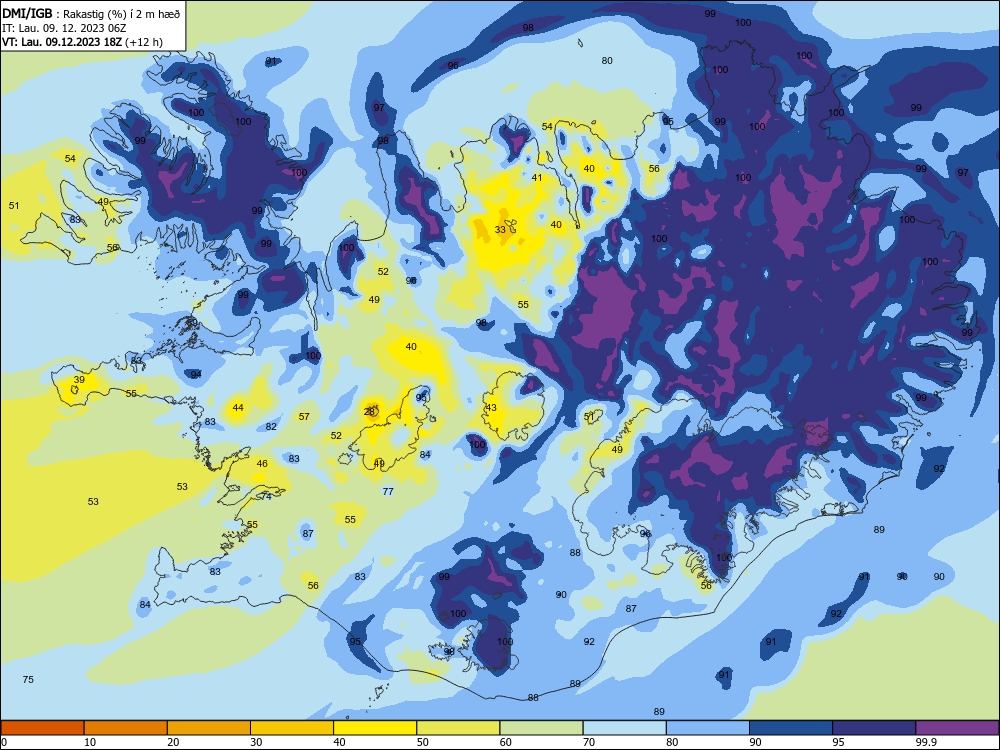Click the dark orange 0–10 legend swatch
This screenshot has height=750, width=1000.
42,728
